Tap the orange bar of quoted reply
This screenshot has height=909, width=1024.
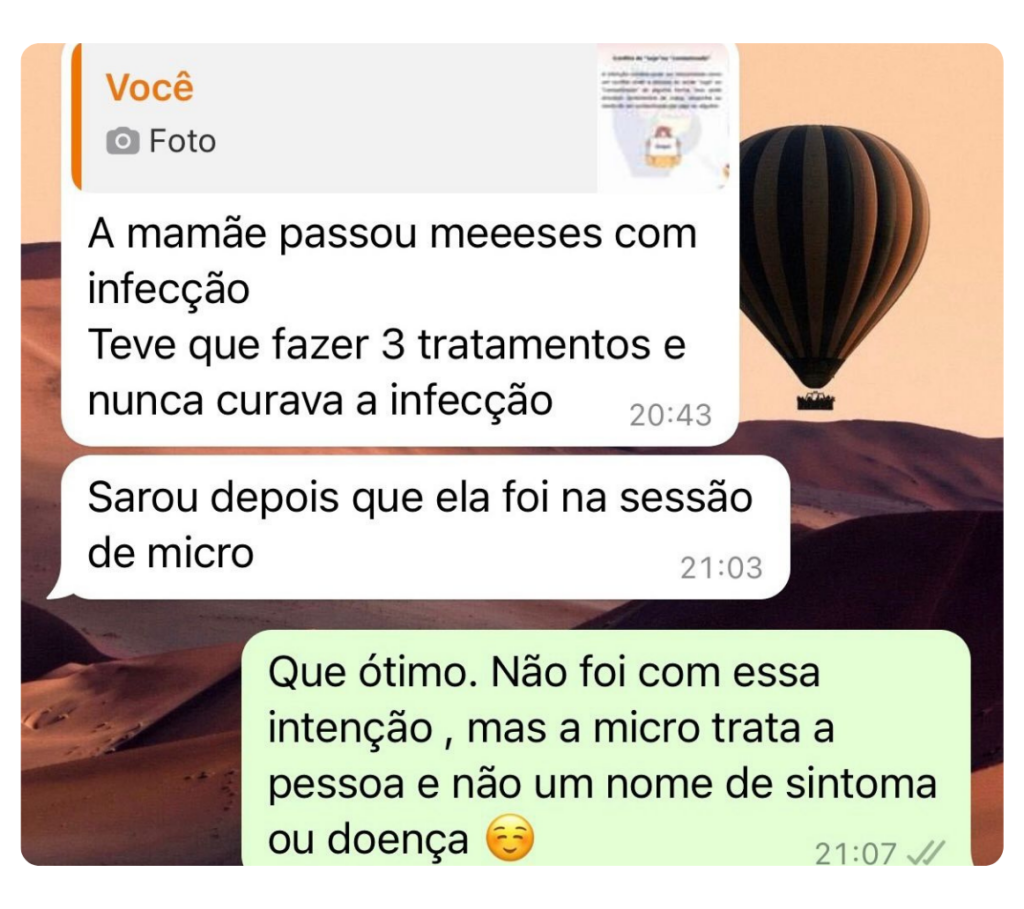coord(76,118)
